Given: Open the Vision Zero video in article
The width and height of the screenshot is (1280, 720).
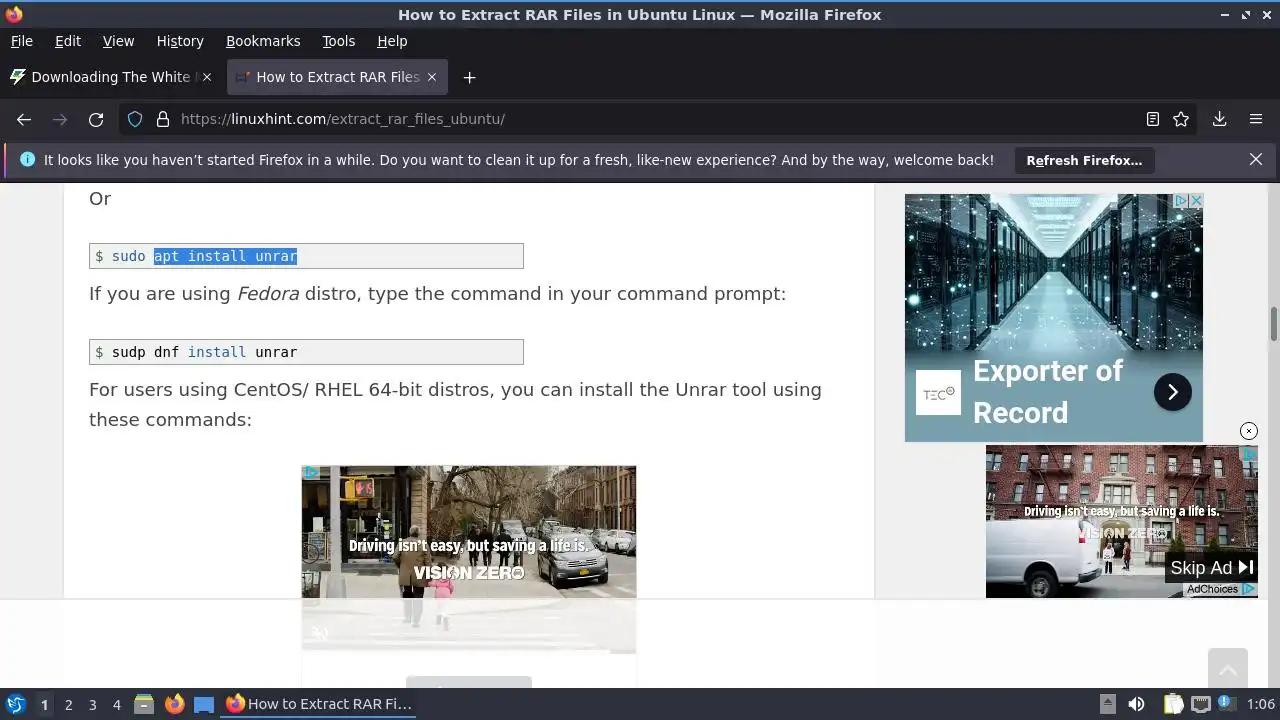Looking at the screenshot, I should click(469, 559).
